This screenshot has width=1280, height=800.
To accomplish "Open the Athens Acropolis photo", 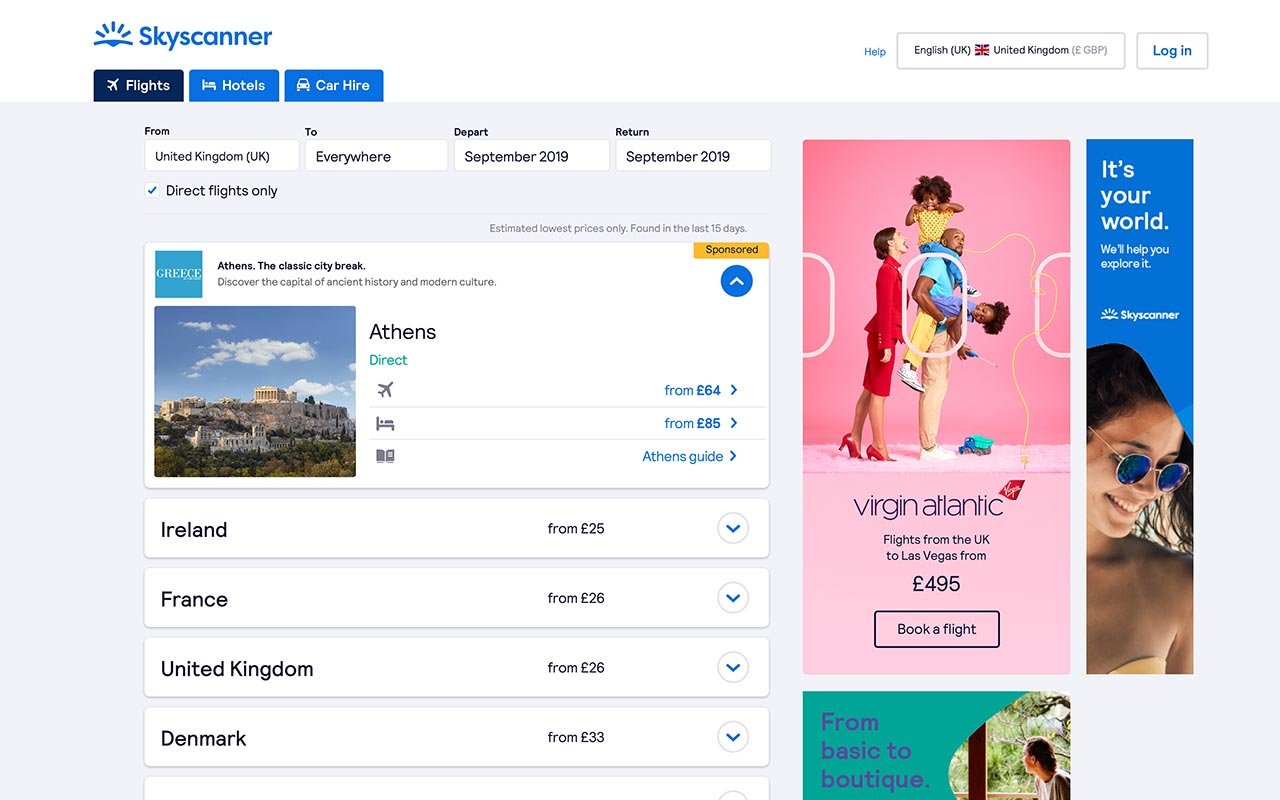I will 255,391.
